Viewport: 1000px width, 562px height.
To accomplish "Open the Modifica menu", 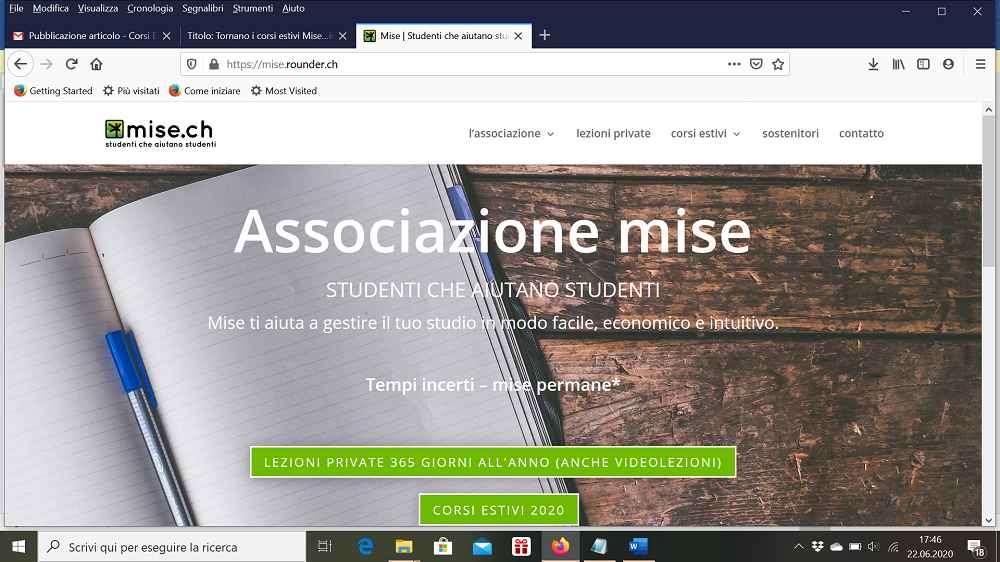I will pos(50,8).
